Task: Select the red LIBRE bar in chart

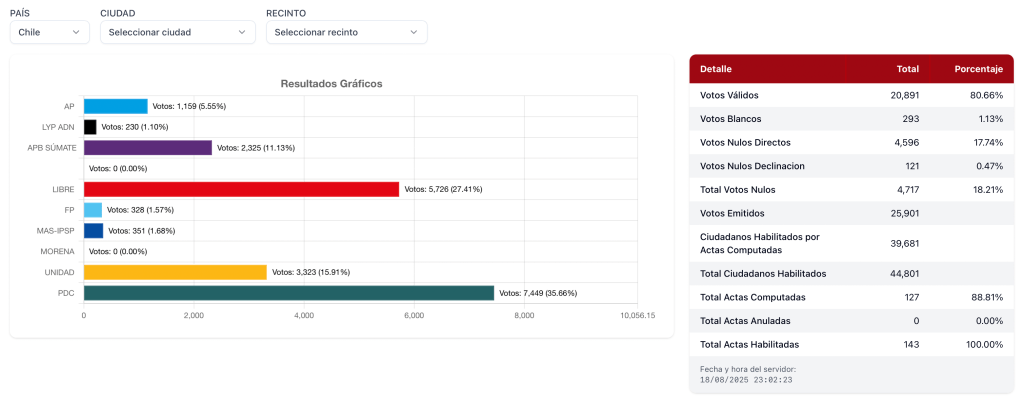Action: [241, 189]
